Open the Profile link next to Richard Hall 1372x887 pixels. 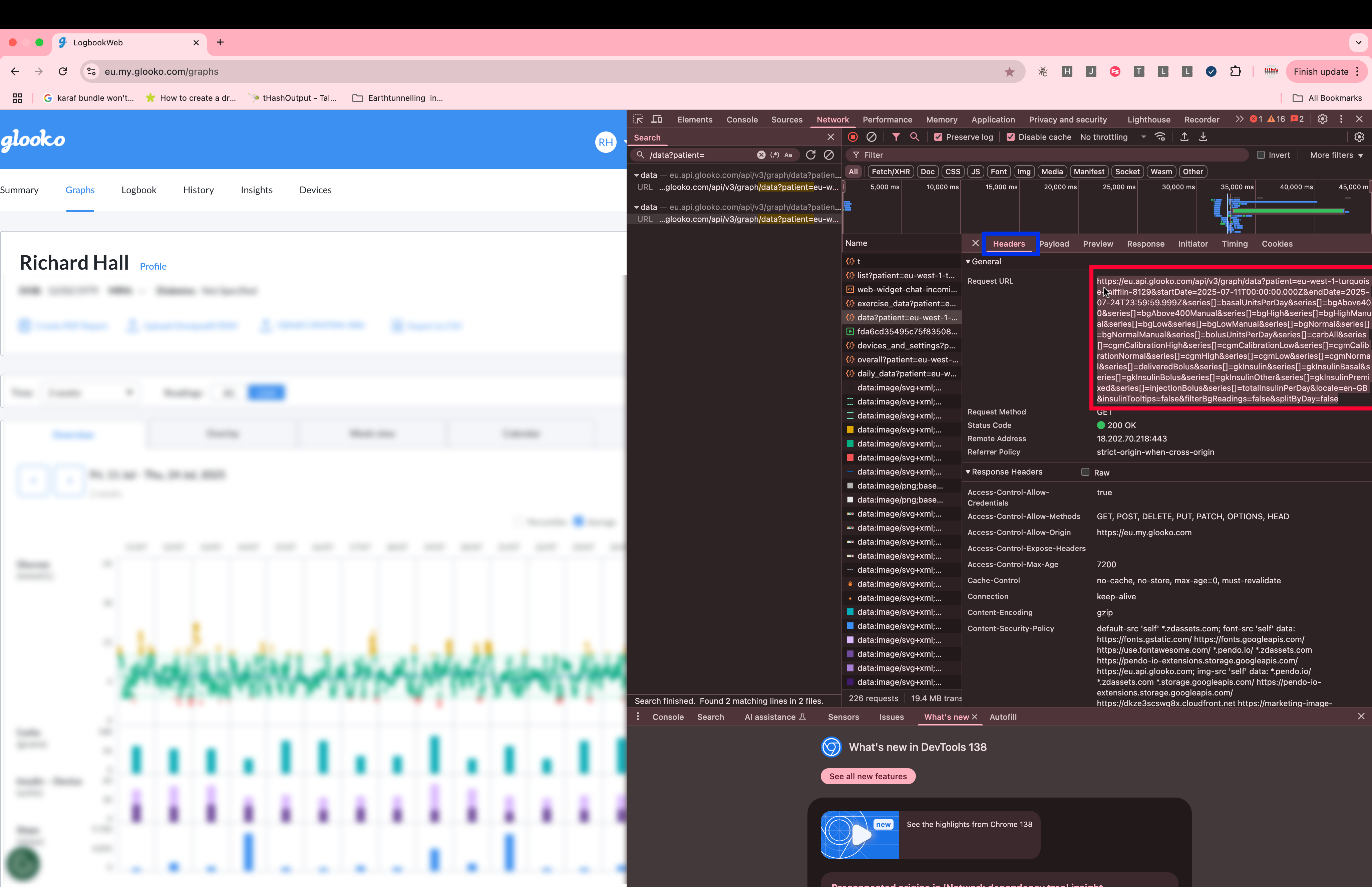(x=153, y=266)
